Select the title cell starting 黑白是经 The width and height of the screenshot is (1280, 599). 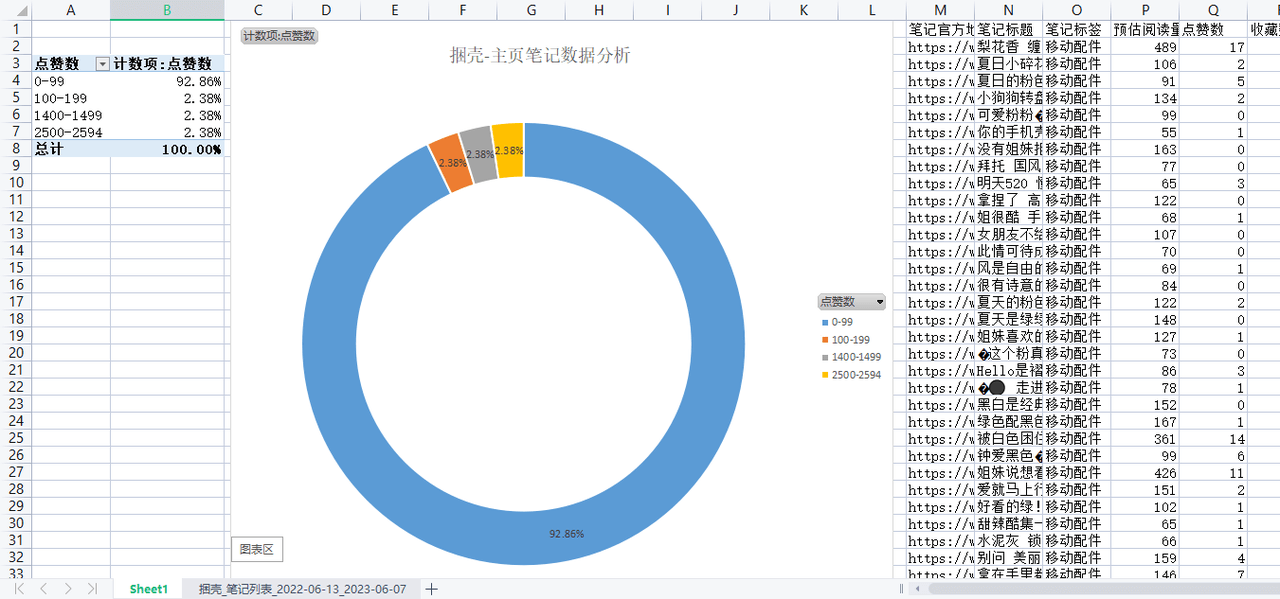[x=1009, y=404]
